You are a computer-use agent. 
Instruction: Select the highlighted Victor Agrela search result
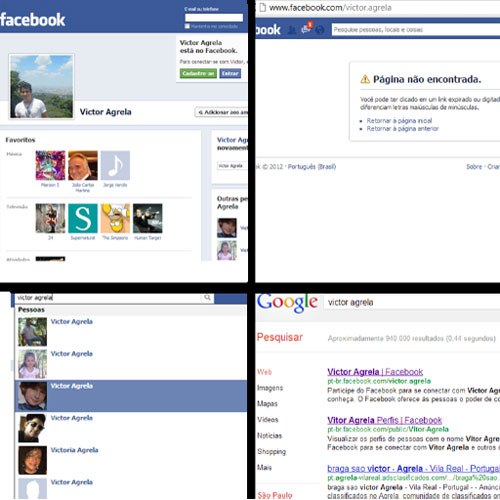(131, 396)
